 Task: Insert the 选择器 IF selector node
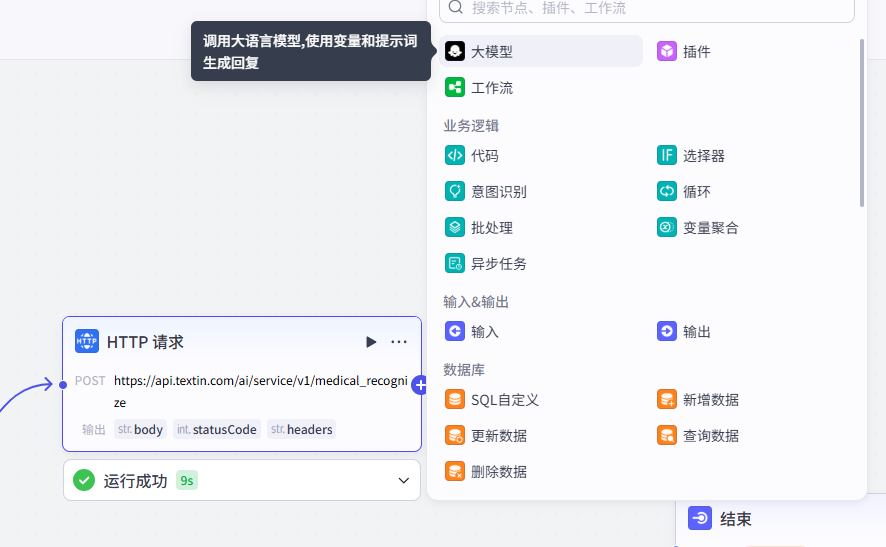pyautogui.click(x=690, y=155)
